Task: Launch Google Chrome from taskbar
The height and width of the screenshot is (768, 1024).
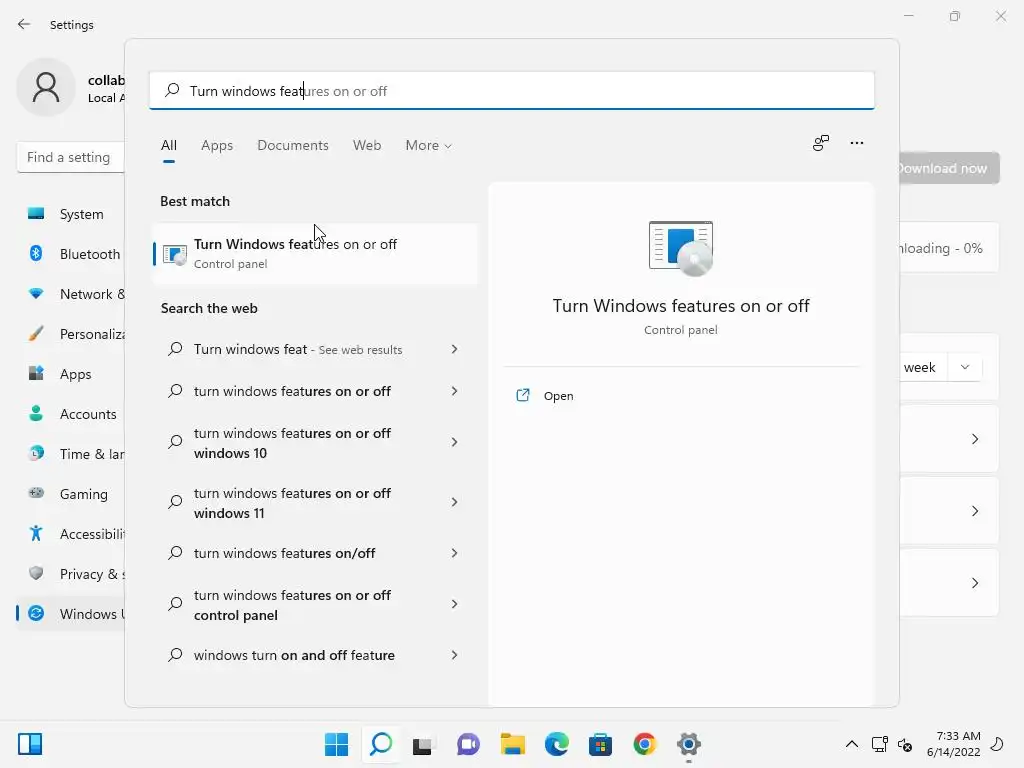Action: pos(645,744)
